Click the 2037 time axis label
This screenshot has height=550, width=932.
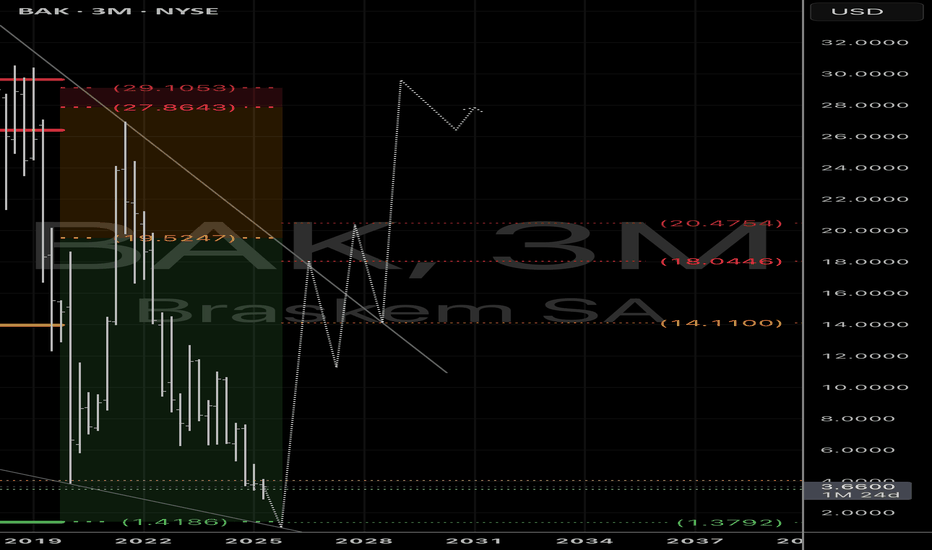click(694, 541)
